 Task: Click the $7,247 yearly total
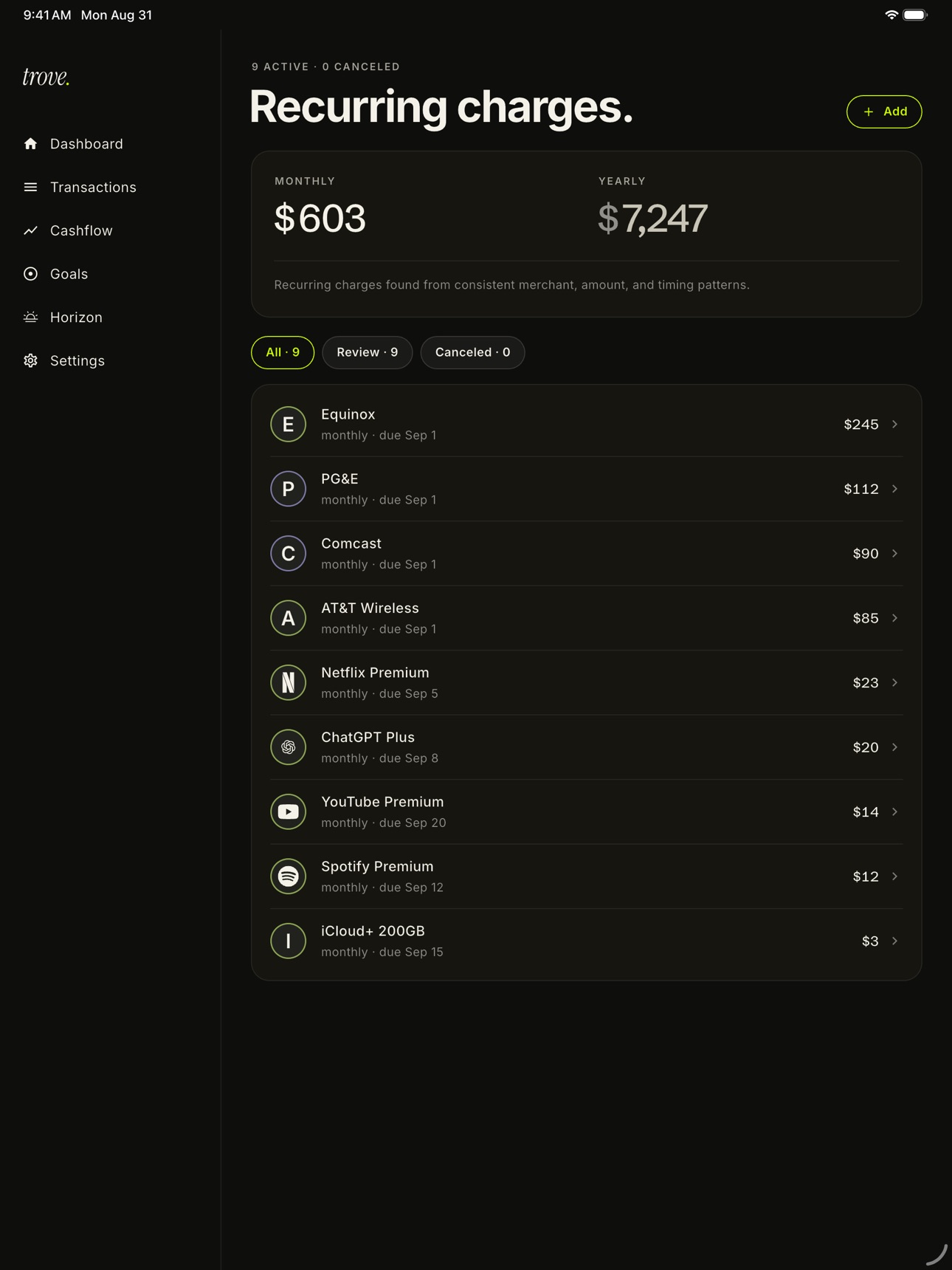pos(652,219)
